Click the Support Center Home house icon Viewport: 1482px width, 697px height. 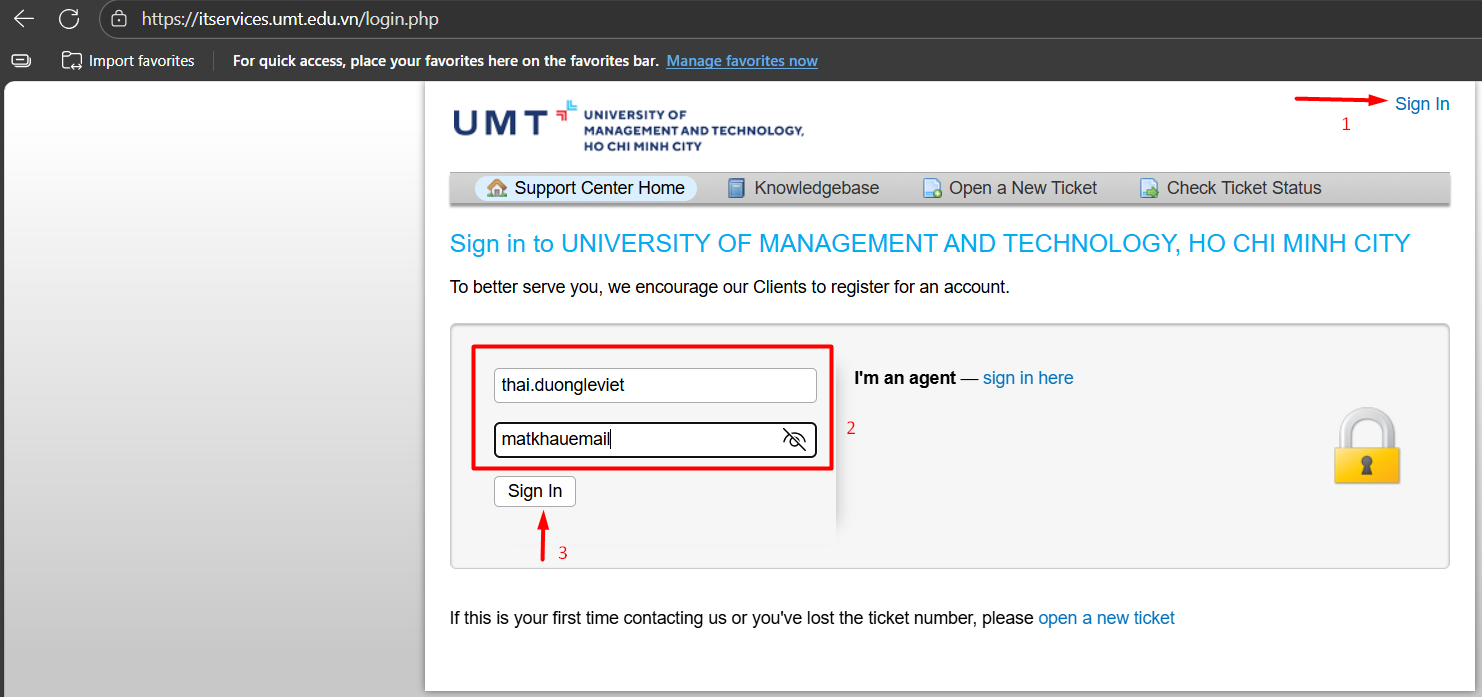pyautogui.click(x=497, y=188)
